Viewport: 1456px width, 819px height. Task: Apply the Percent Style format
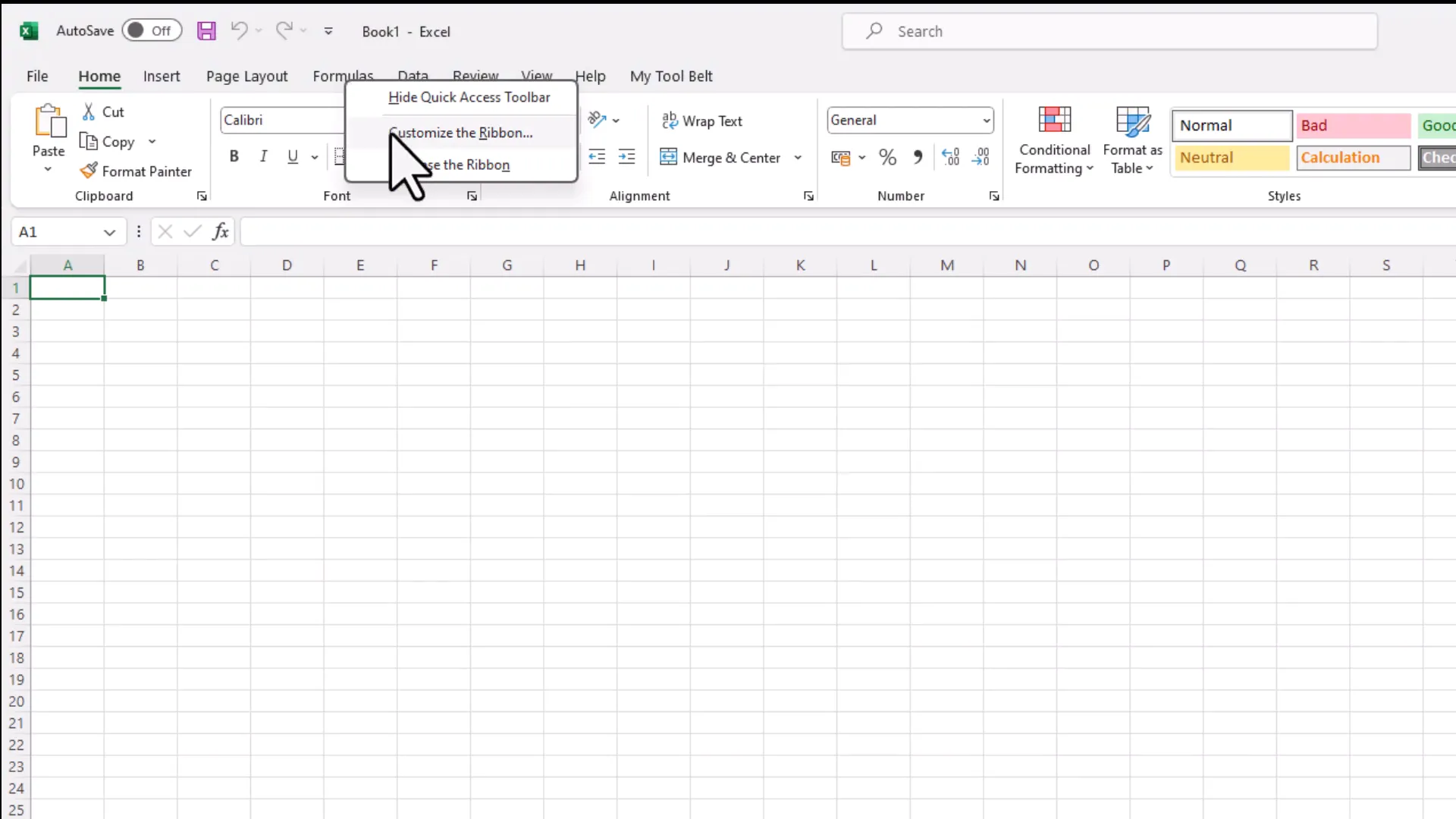click(887, 157)
